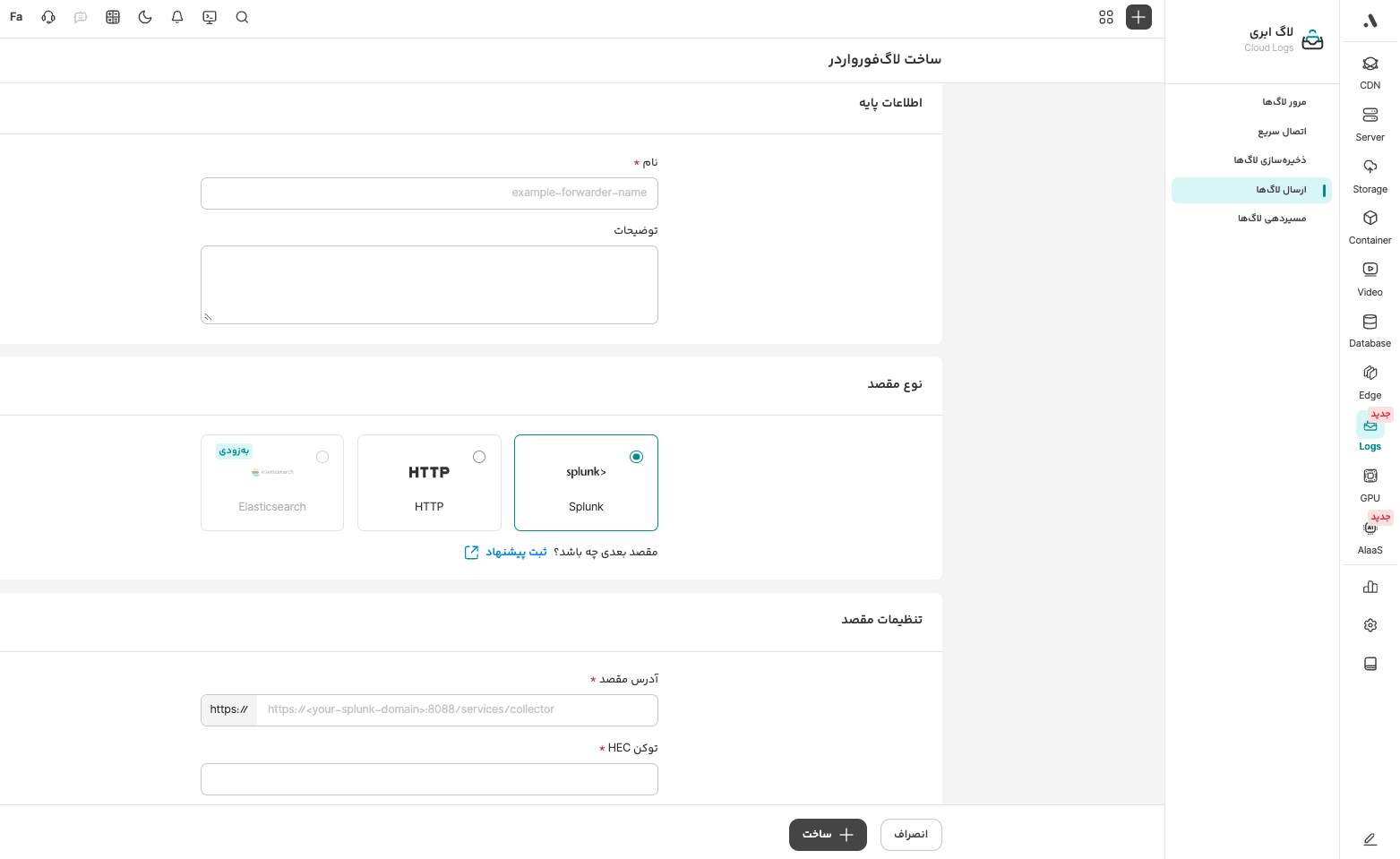Select the HTTP destination option
Image resolution: width=1400 pixels, height=859 pixels.
[429, 483]
